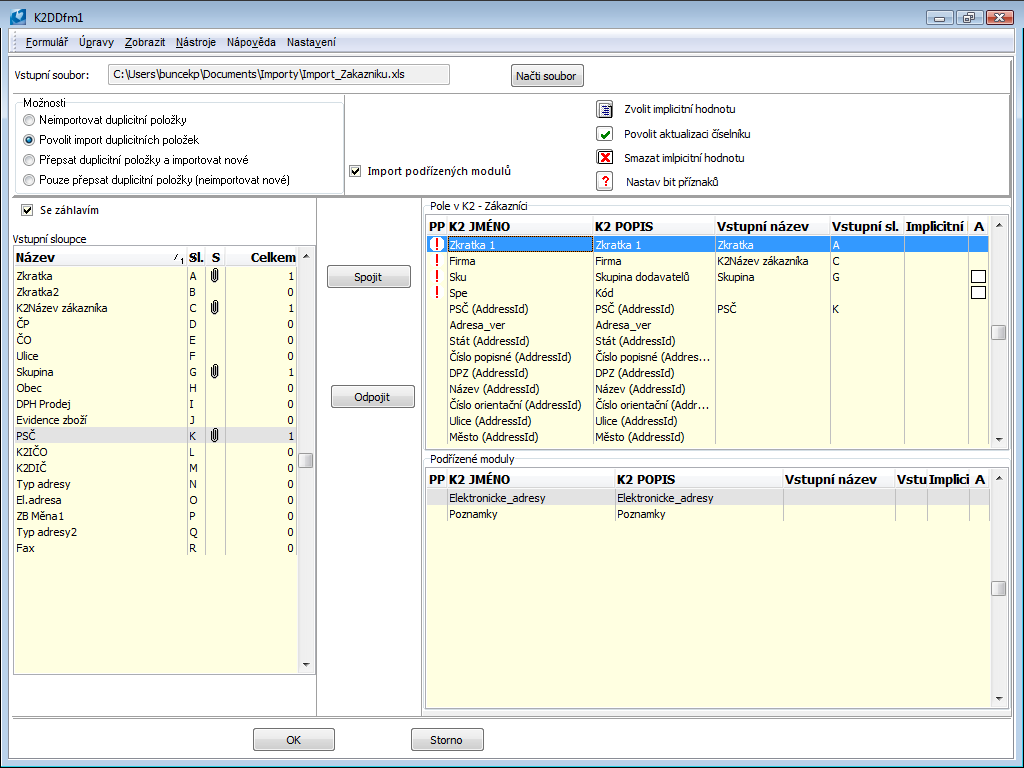The image size is (1024, 768).
Task: Click the Odpojit button
Action: 372,396
